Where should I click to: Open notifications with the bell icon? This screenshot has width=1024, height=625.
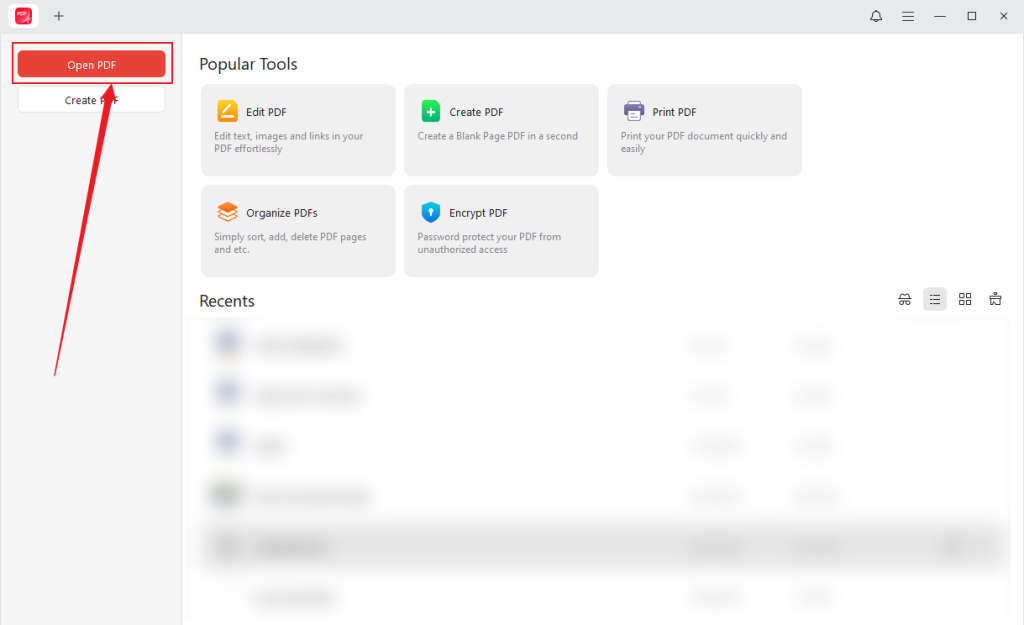876,16
